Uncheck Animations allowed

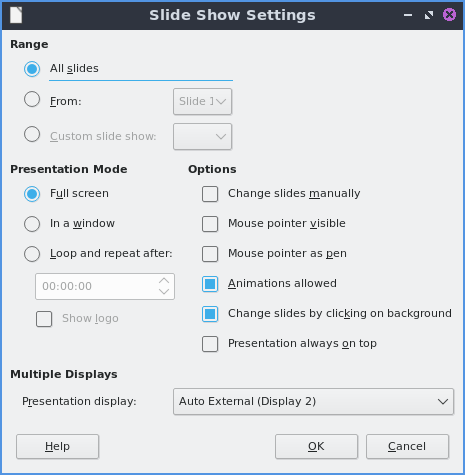point(210,284)
